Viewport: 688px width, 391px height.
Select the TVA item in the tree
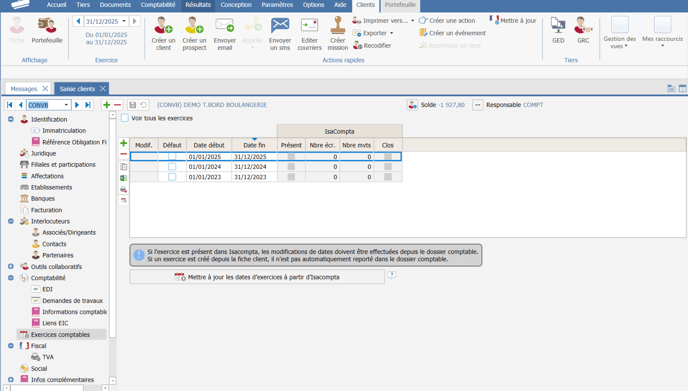click(x=48, y=357)
